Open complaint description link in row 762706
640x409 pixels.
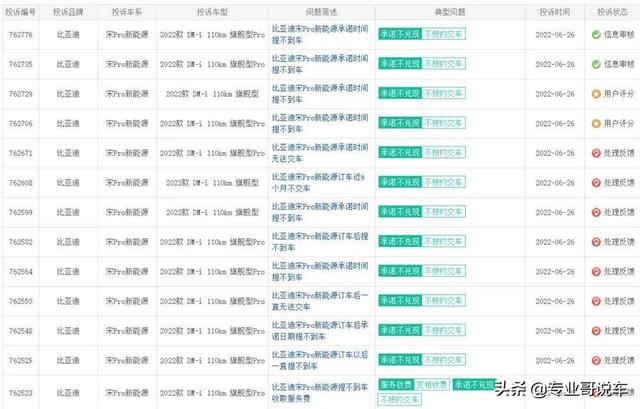320,123
